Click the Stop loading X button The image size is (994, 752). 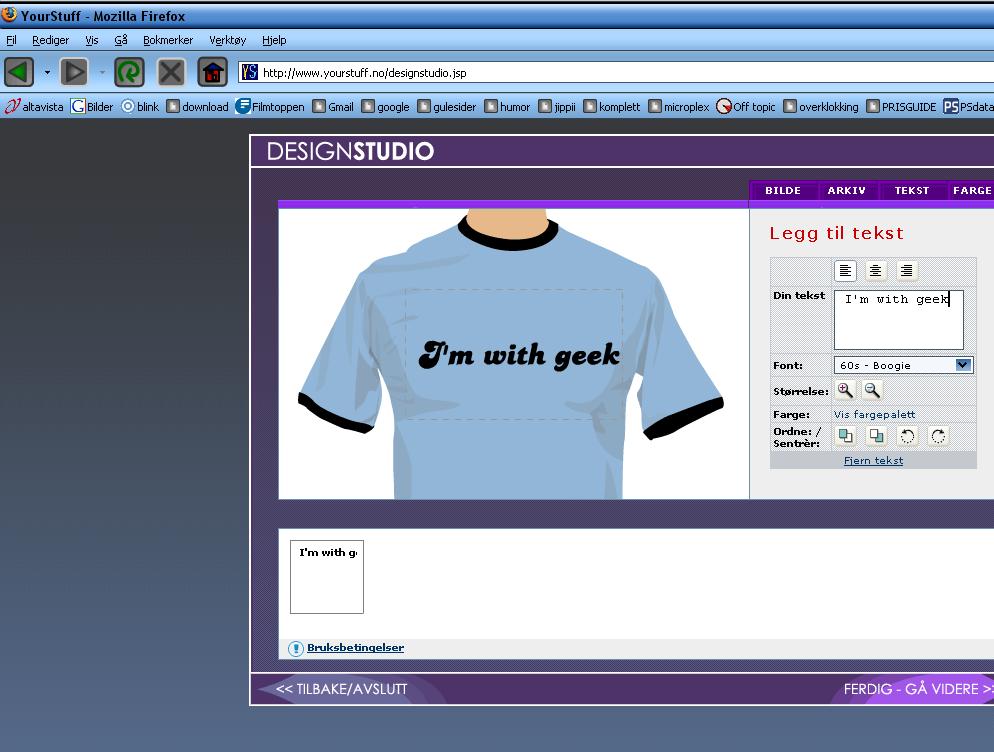[171, 72]
